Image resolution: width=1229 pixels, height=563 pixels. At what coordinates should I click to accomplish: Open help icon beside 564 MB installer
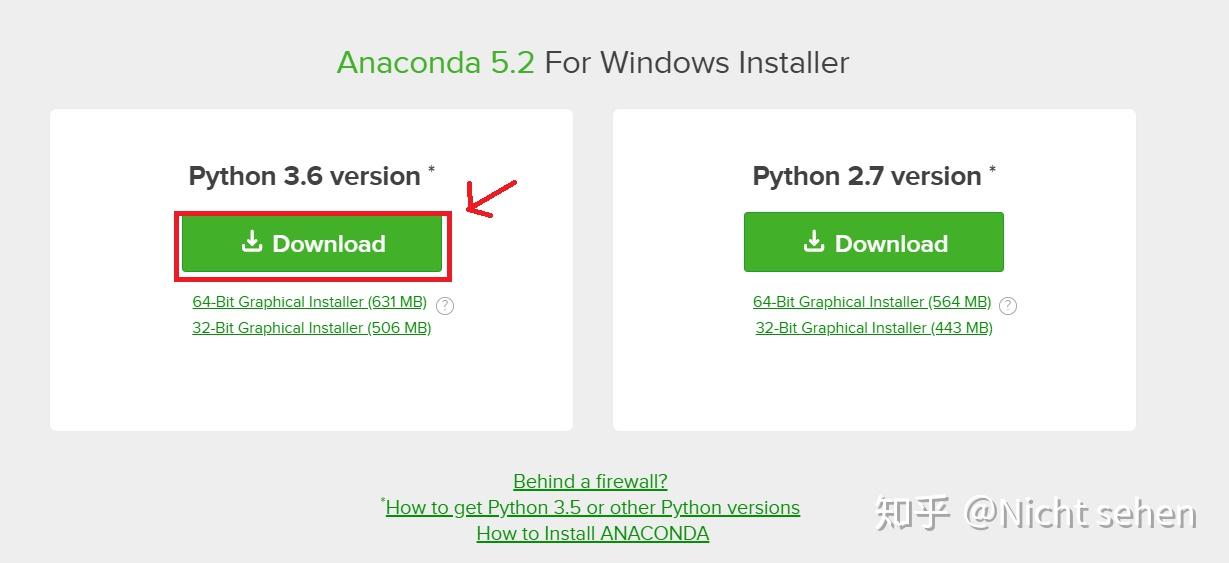click(1008, 306)
